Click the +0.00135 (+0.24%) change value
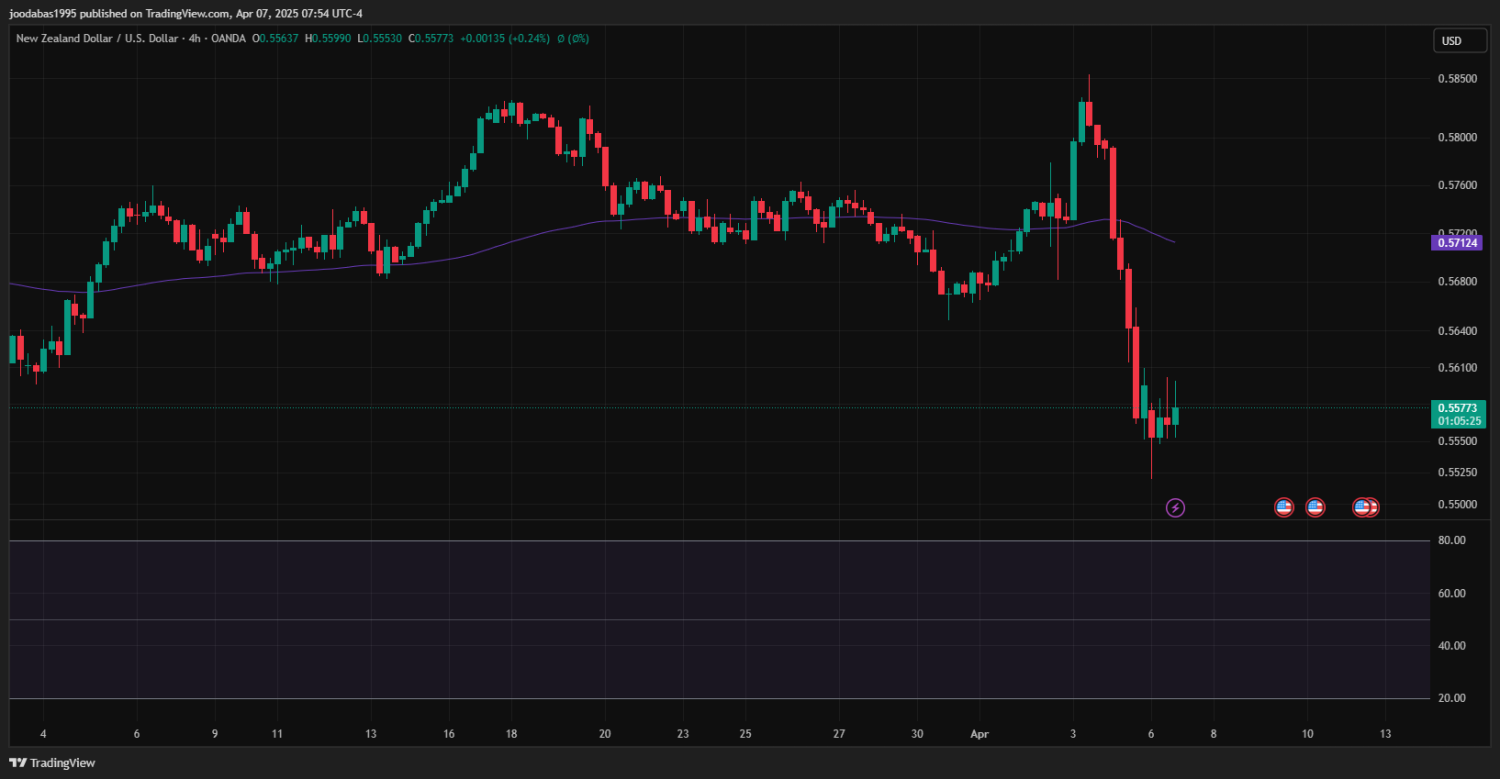This screenshot has height=779, width=1500. pyautogui.click(x=506, y=38)
